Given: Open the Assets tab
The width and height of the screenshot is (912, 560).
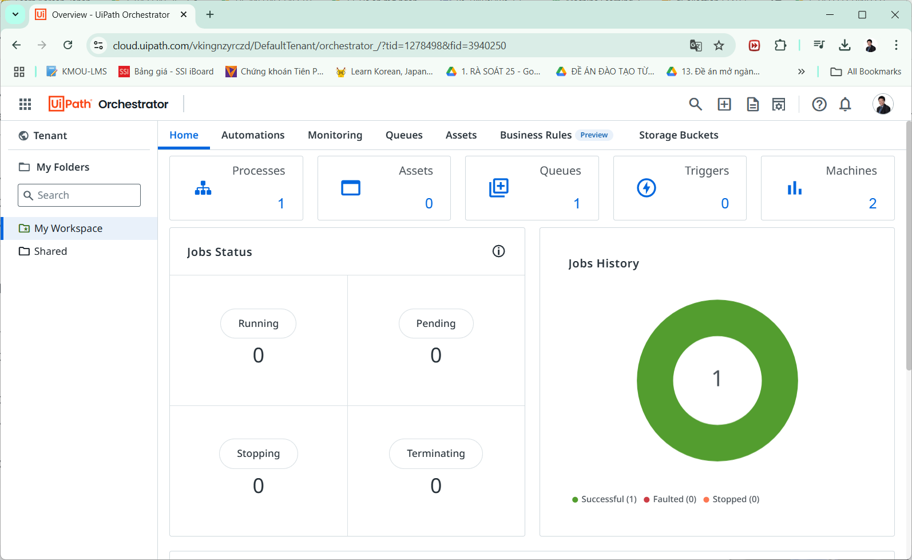Looking at the screenshot, I should pyautogui.click(x=461, y=135).
